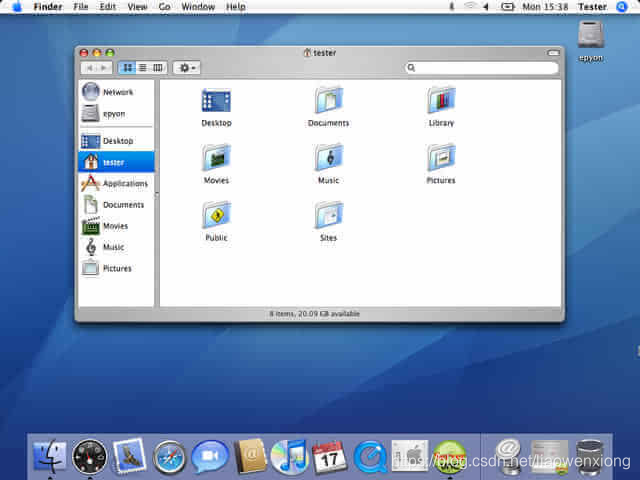The image size is (640, 480).
Task: Open the Window menu
Action: click(198, 7)
